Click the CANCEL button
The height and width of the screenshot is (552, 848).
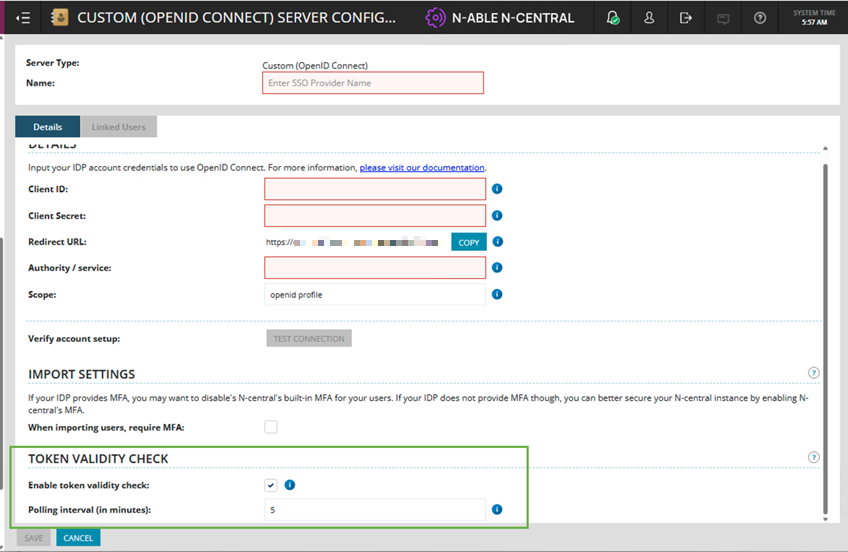coord(78,538)
